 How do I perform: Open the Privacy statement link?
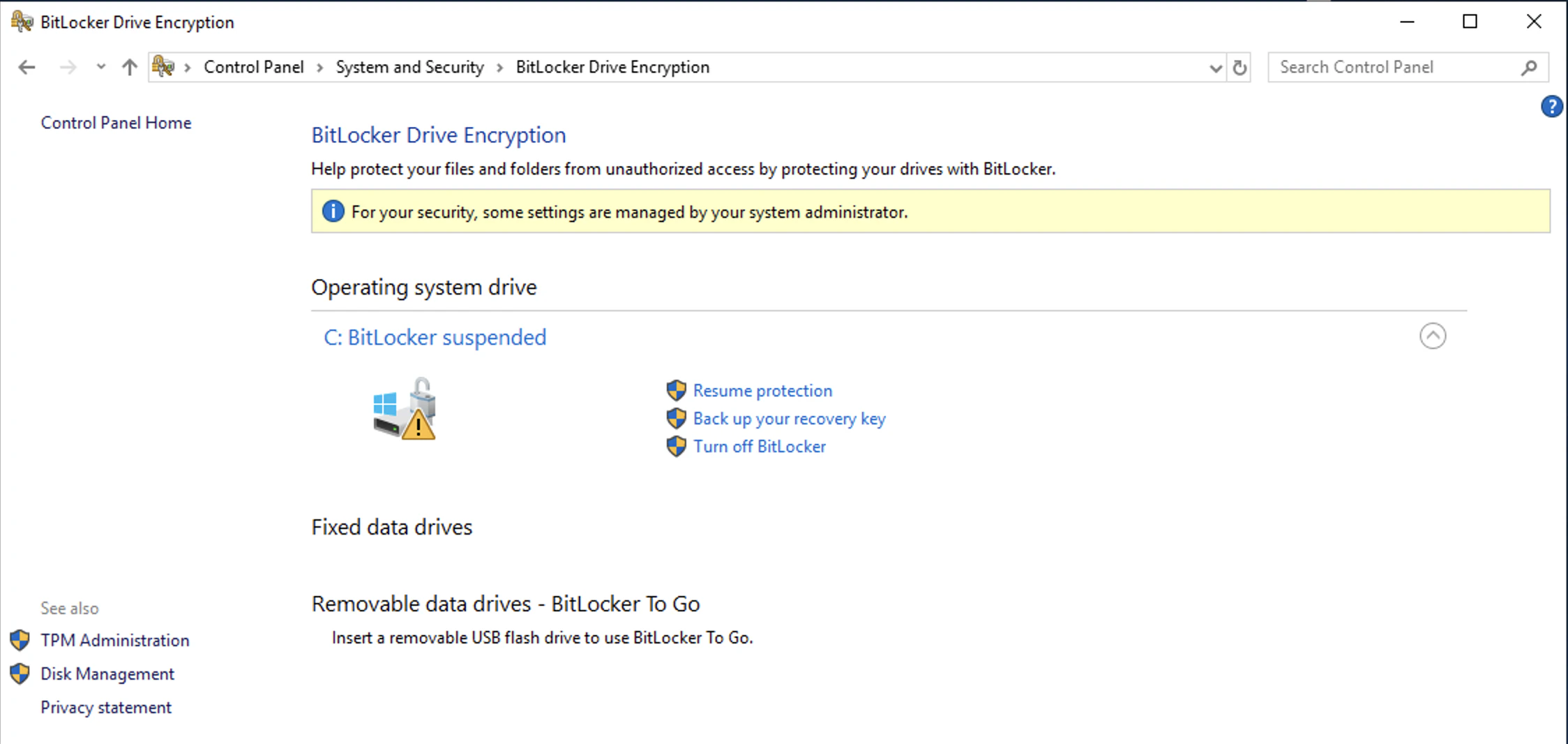106,708
